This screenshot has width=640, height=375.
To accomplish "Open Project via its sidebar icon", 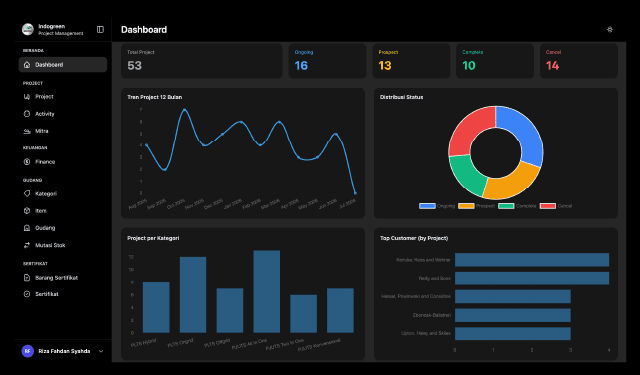I will coord(27,97).
